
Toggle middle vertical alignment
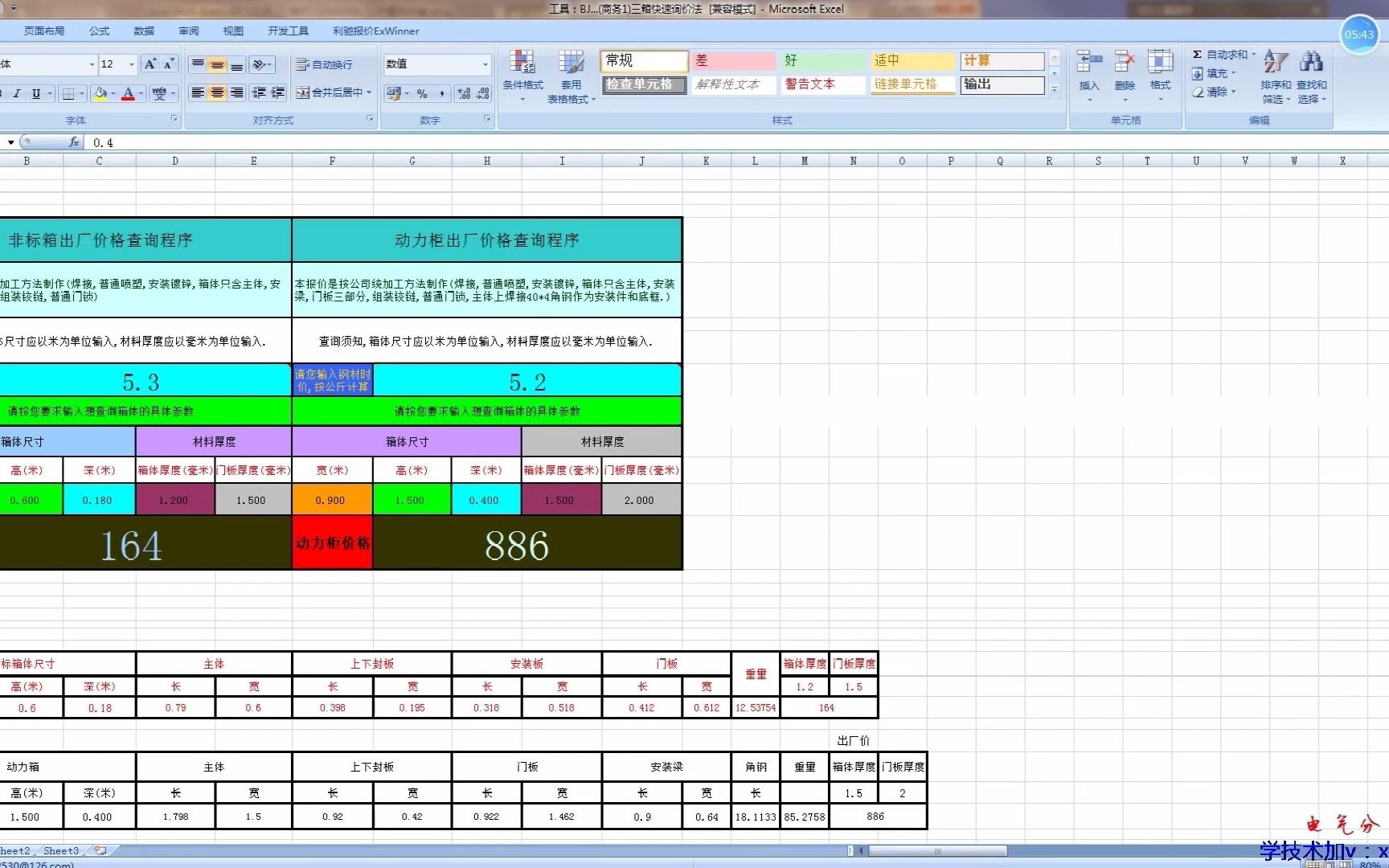pyautogui.click(x=217, y=64)
